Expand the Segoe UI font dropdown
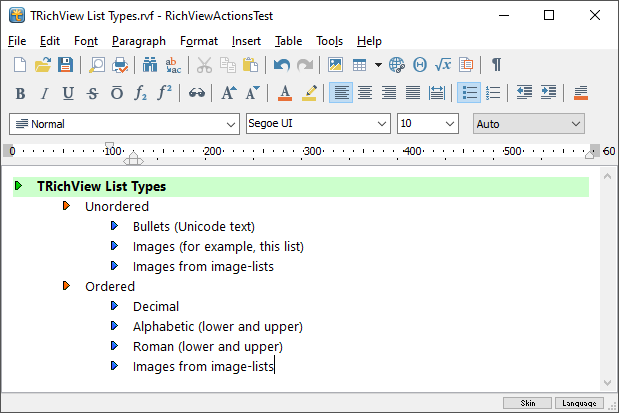The image size is (619, 413). 381,124
